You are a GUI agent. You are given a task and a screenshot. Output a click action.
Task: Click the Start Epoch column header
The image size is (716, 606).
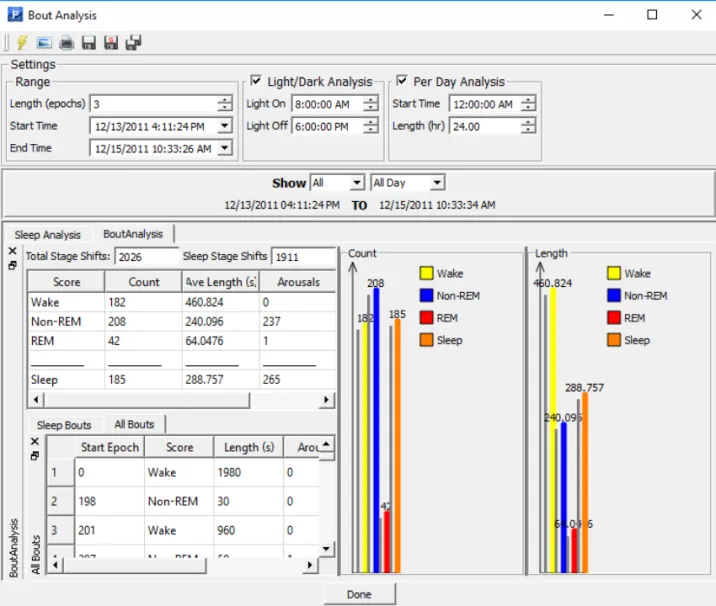pos(110,447)
